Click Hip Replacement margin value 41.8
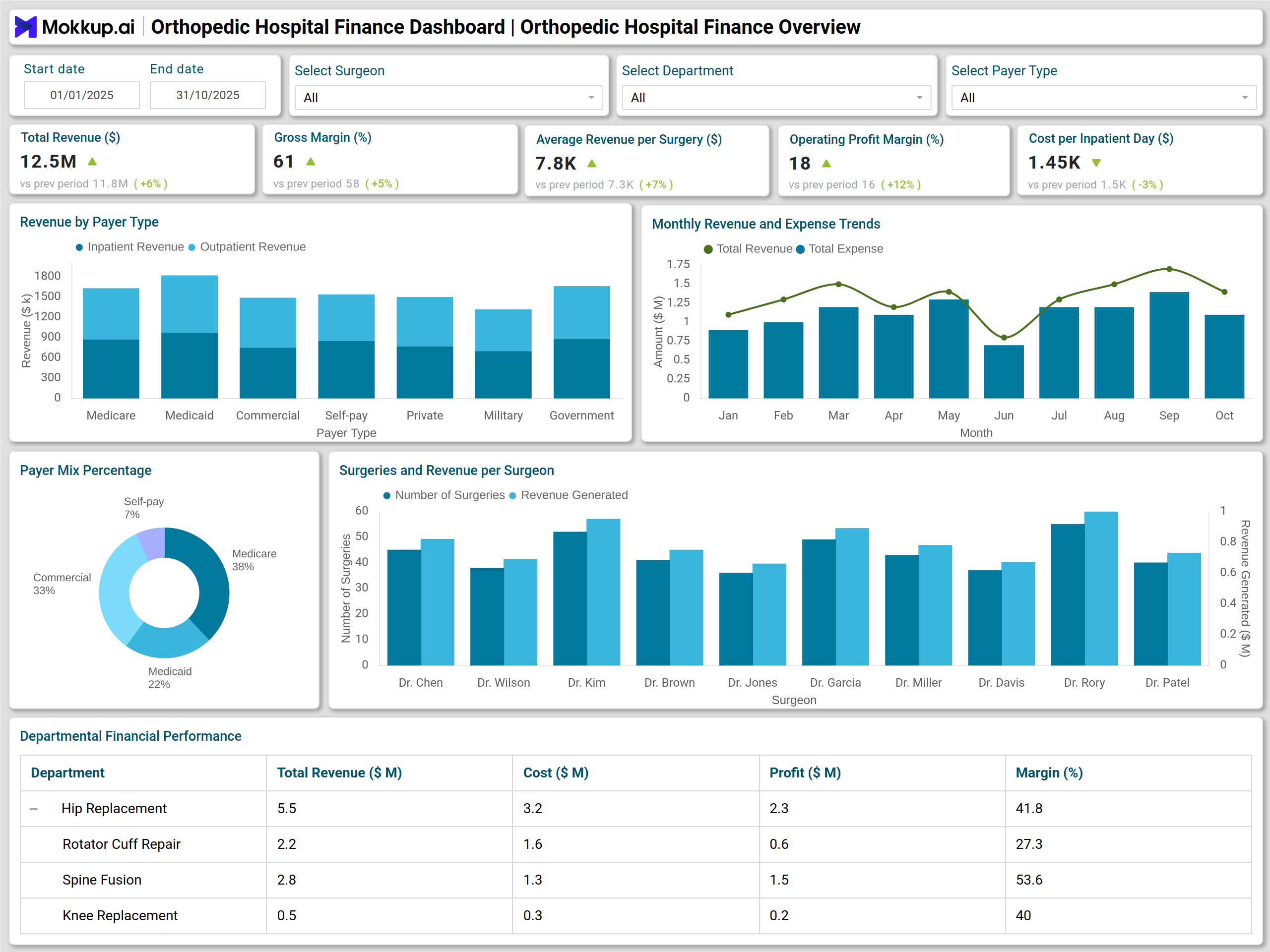The height and width of the screenshot is (952, 1270). click(x=1029, y=809)
